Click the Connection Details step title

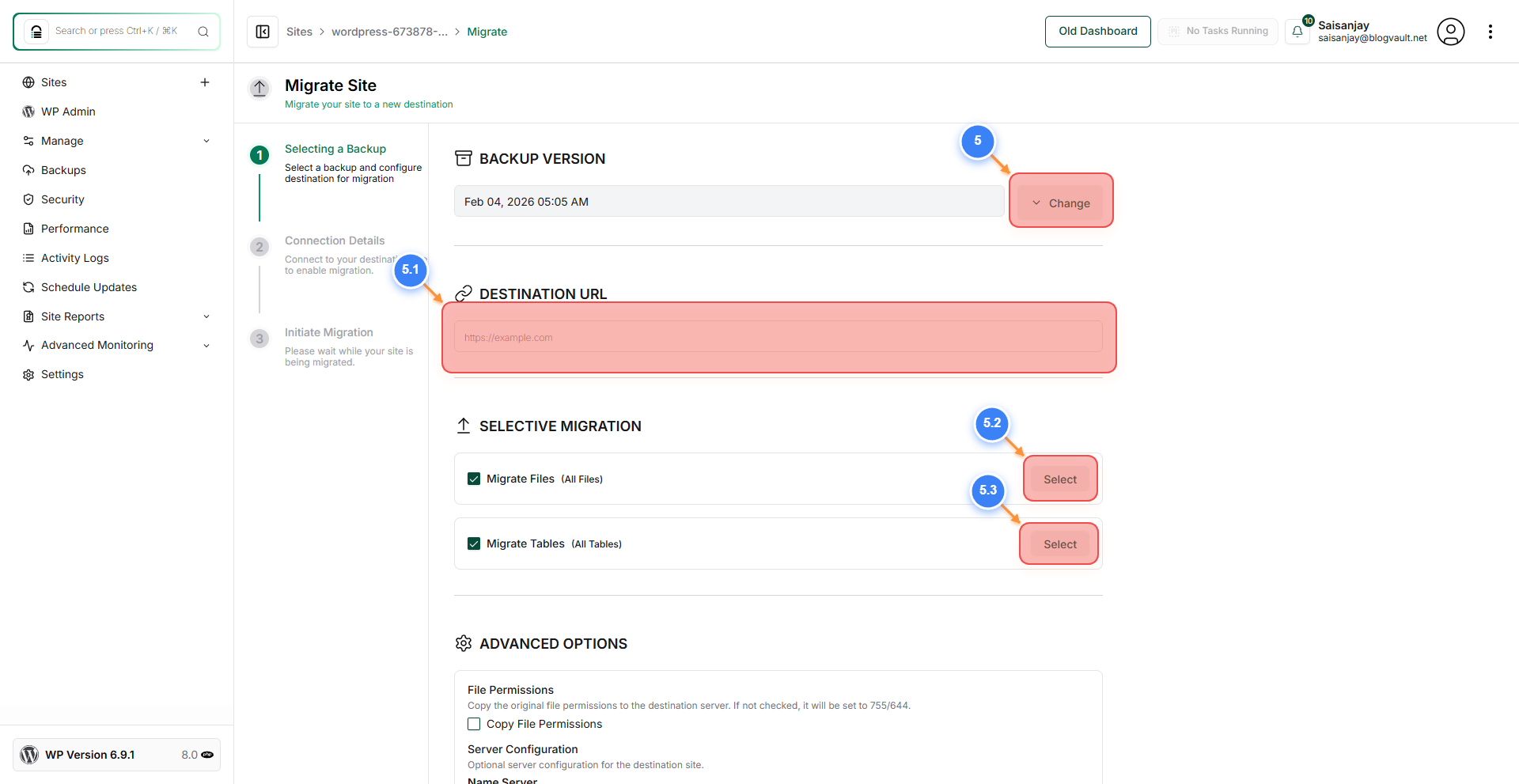tap(335, 241)
